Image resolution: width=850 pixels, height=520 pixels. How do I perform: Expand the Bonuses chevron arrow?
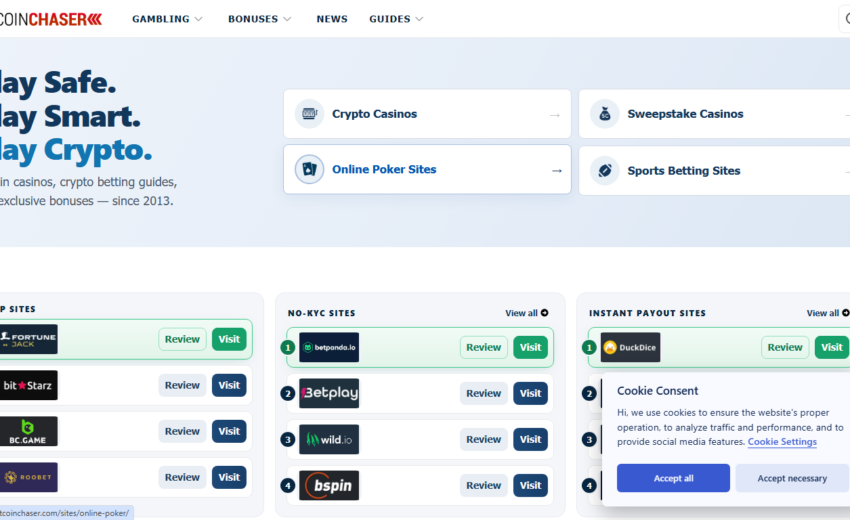coord(287,19)
